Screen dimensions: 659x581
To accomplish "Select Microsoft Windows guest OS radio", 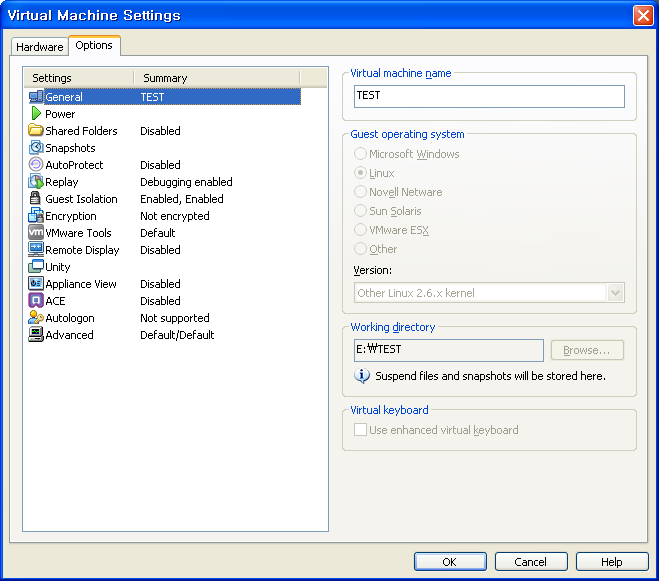I will 360,154.
